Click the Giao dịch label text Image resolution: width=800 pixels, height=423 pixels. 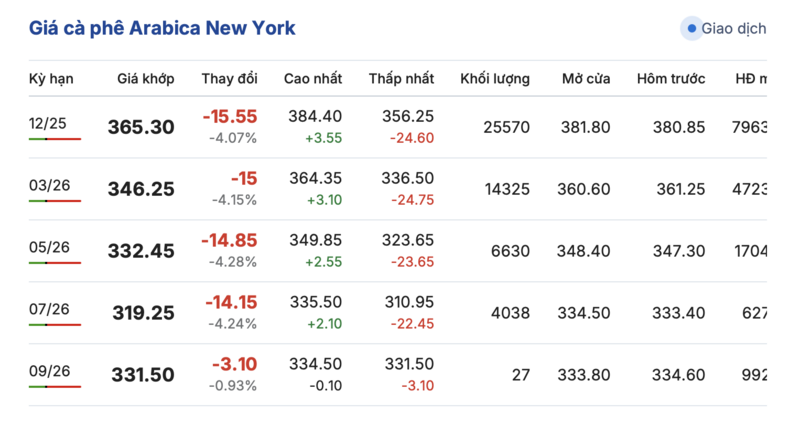[x=734, y=29]
